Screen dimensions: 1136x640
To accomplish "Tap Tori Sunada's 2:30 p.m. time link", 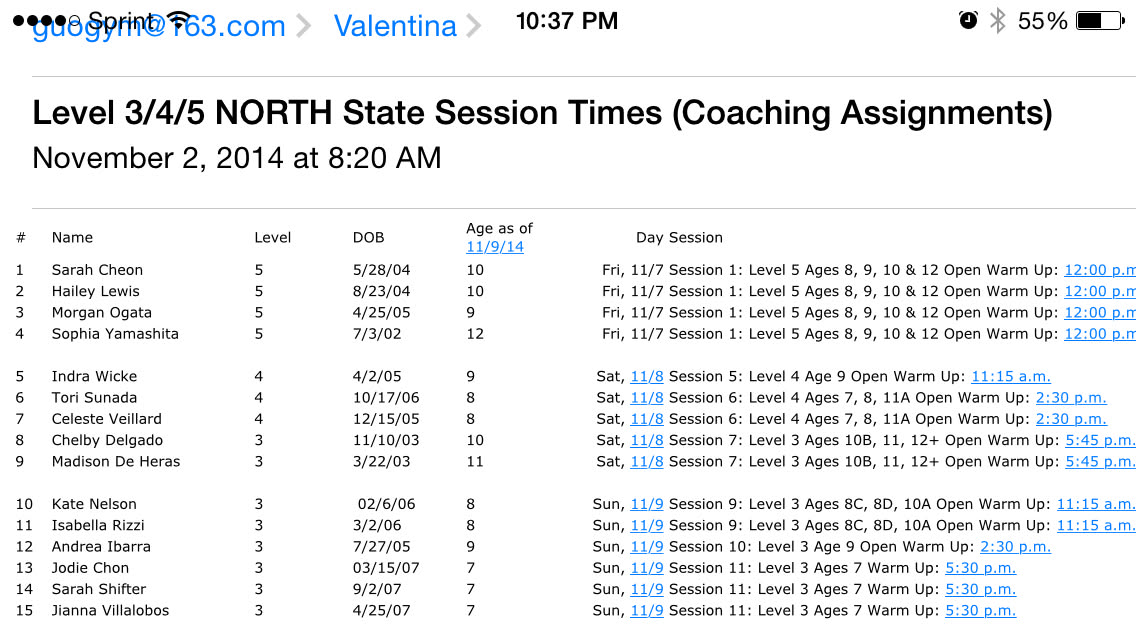I will point(1071,398).
